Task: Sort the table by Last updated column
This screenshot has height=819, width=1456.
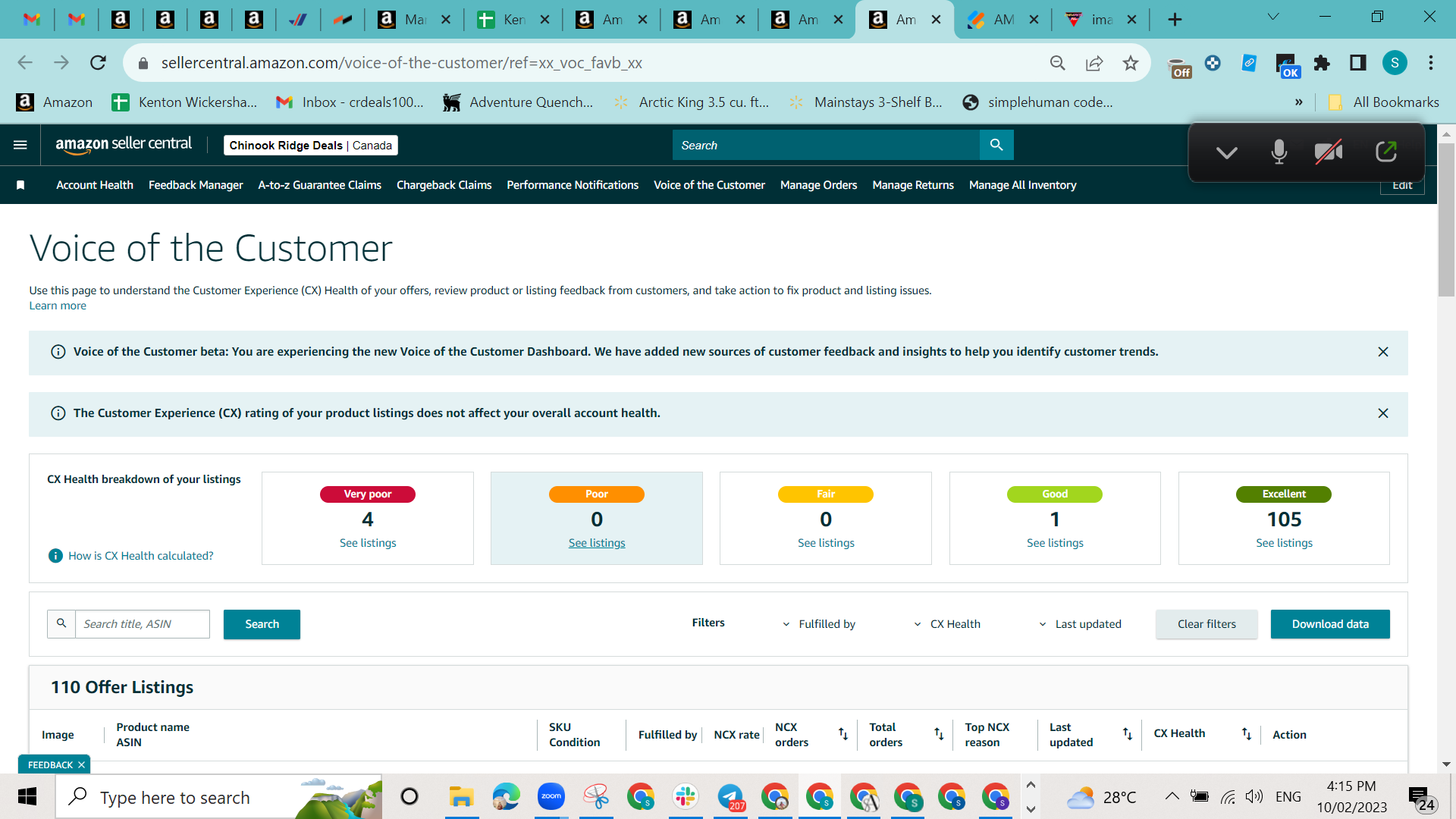Action: tap(1128, 734)
